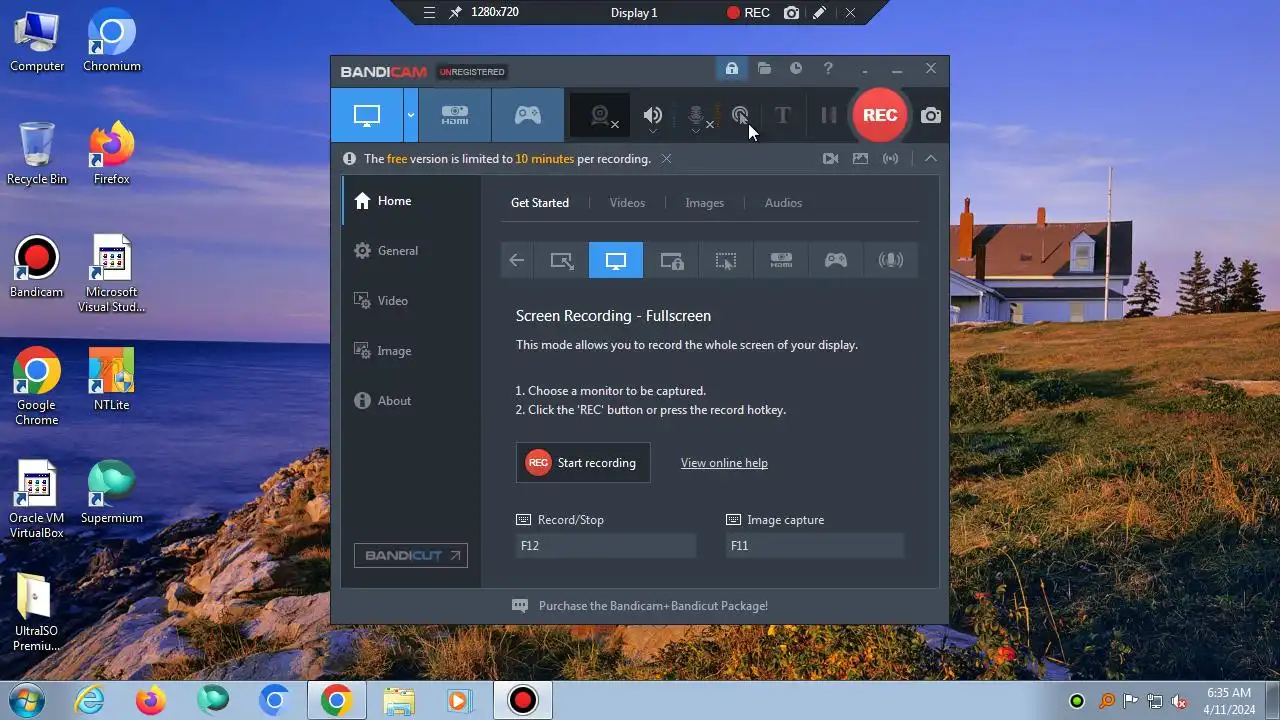Image resolution: width=1280 pixels, height=720 pixels.
Task: Switch to the Videos tab
Action: [628, 203]
